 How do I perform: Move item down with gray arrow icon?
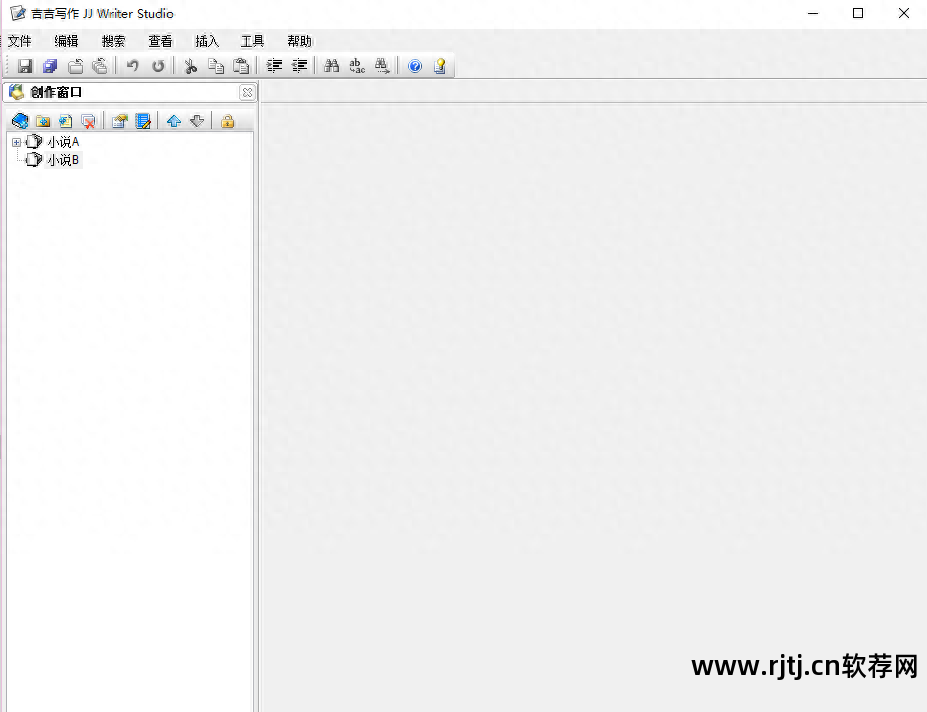pos(197,121)
